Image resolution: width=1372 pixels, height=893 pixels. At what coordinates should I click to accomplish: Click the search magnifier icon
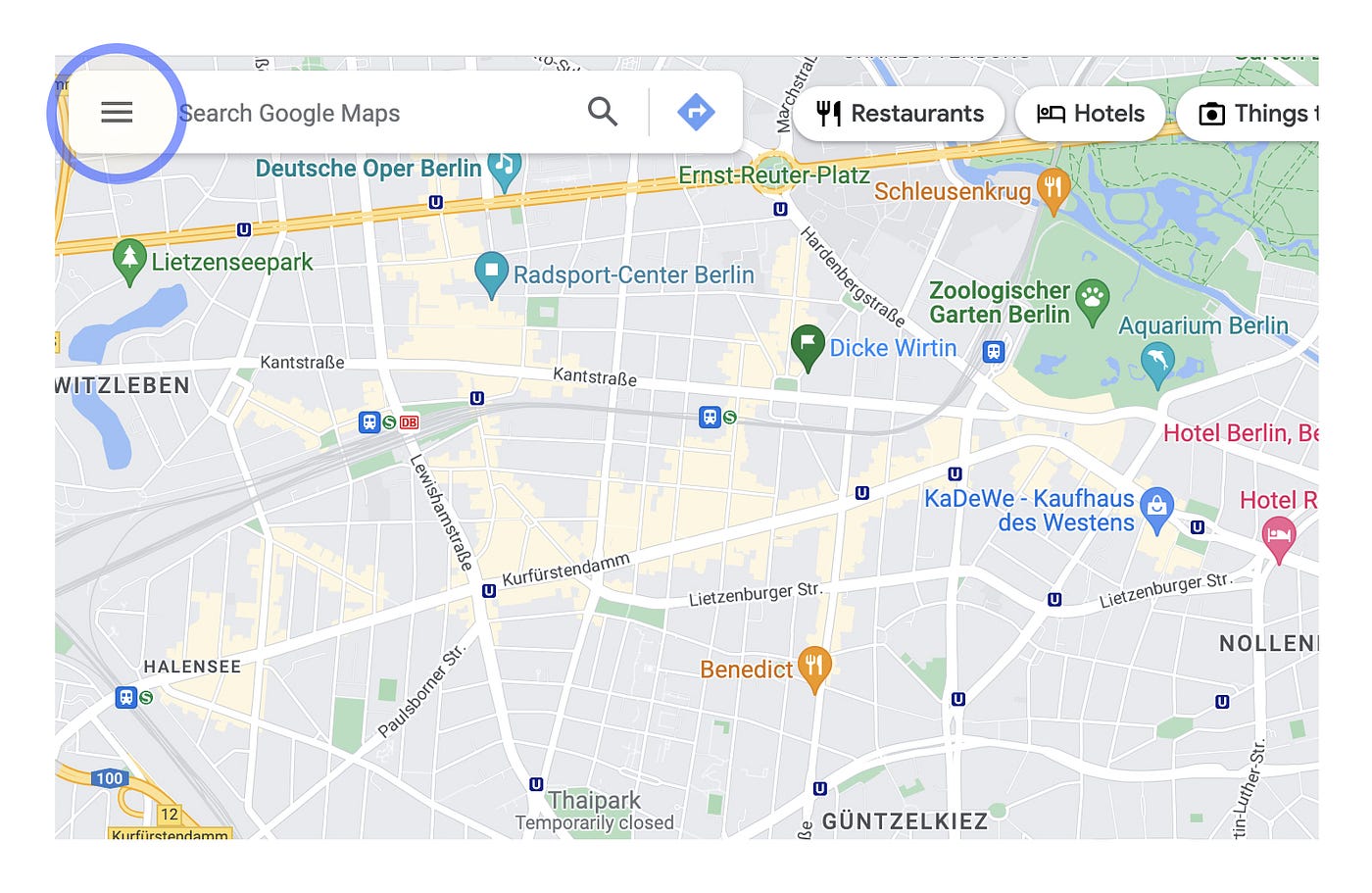(603, 112)
